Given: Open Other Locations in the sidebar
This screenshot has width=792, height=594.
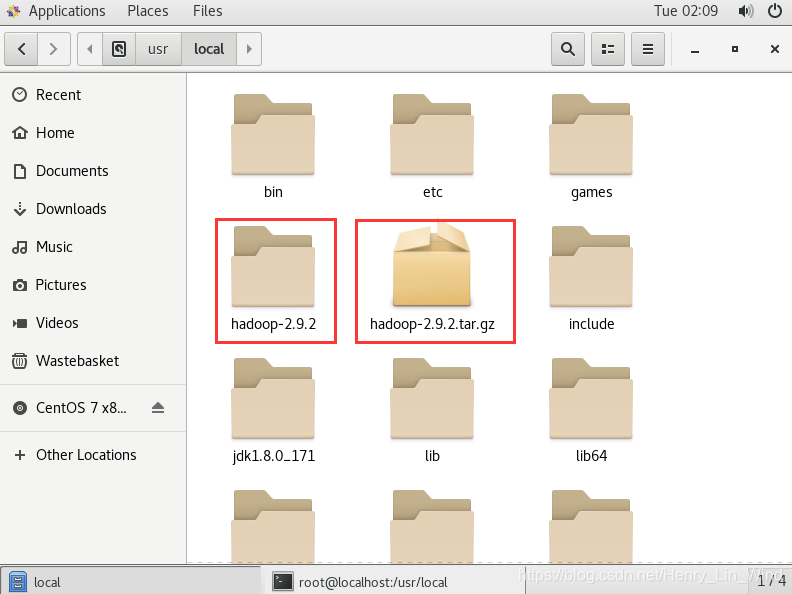Looking at the screenshot, I should point(93,455).
